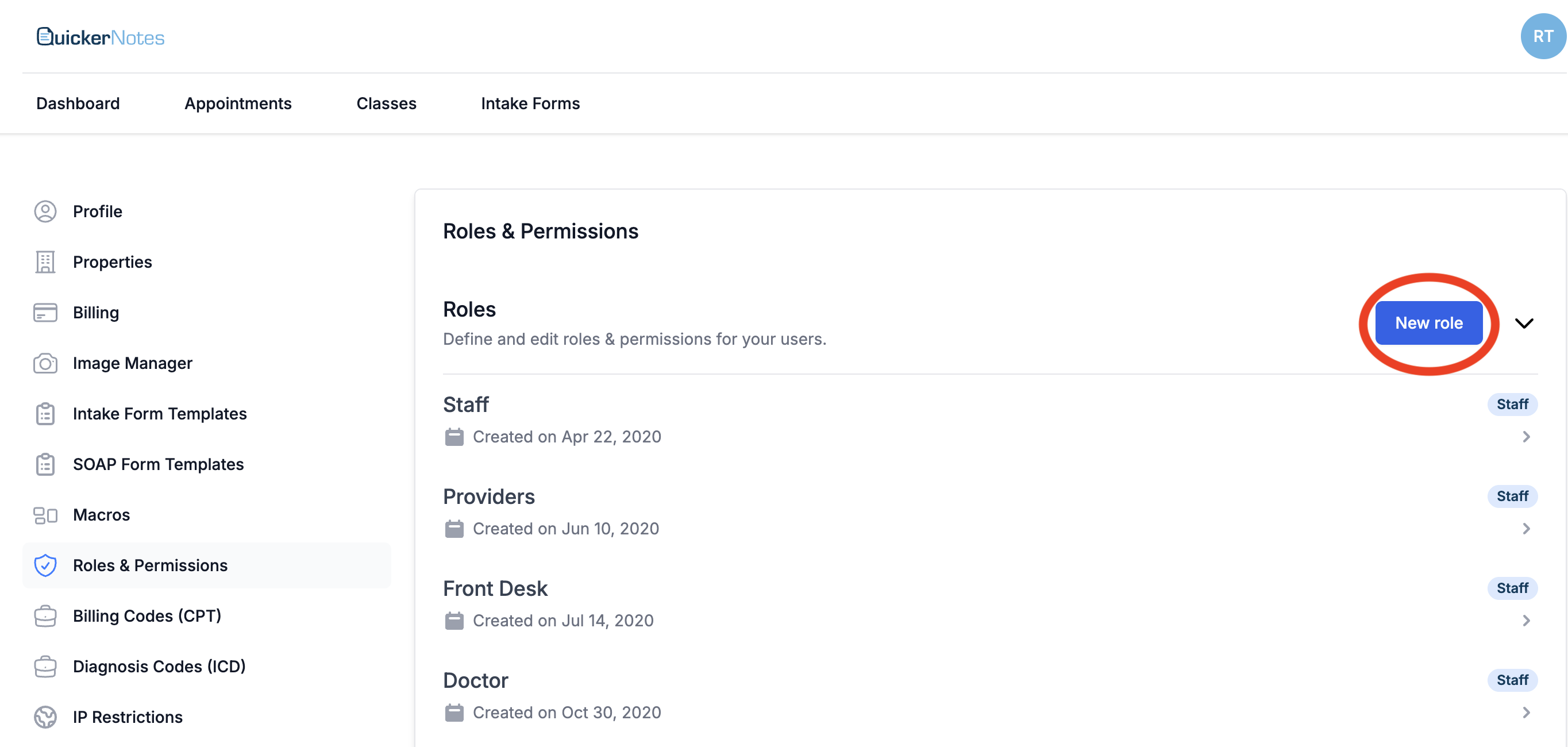
Task: Click the Diagnosis Codes briefcase icon
Action: [x=45, y=666]
